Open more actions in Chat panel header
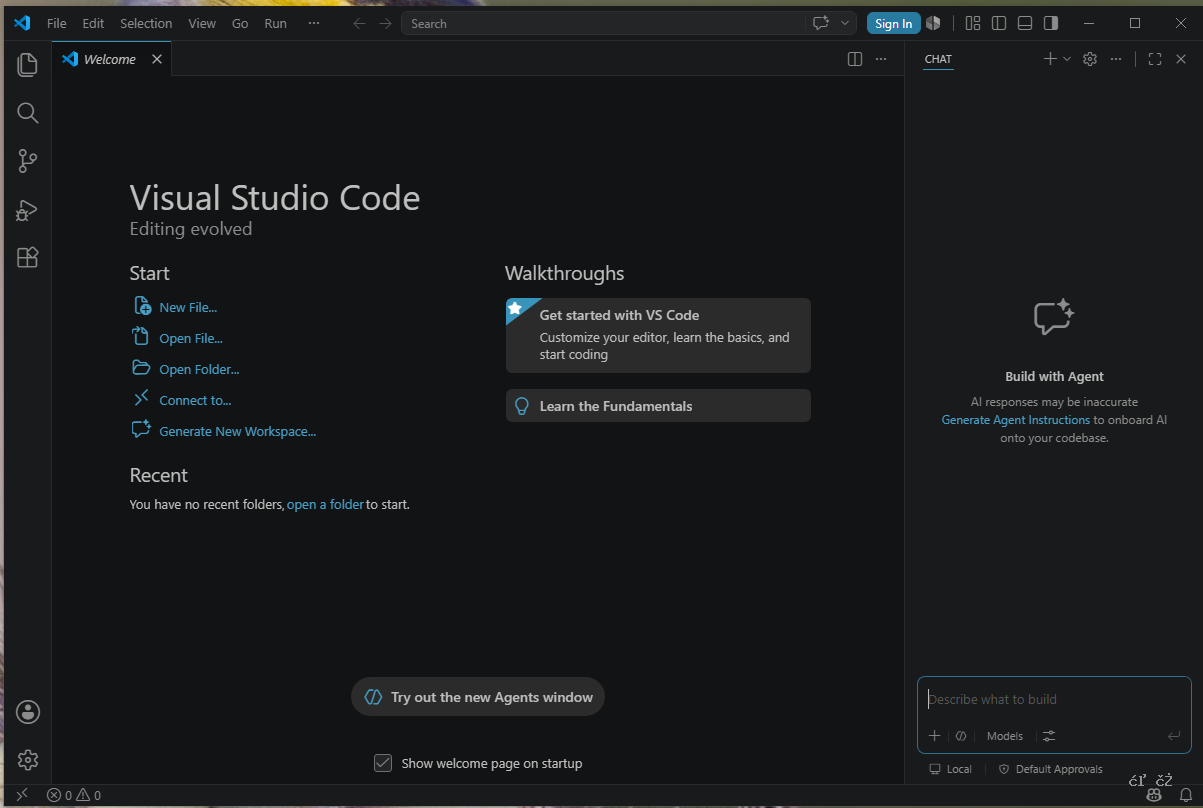The width and height of the screenshot is (1203, 808). point(1116,59)
